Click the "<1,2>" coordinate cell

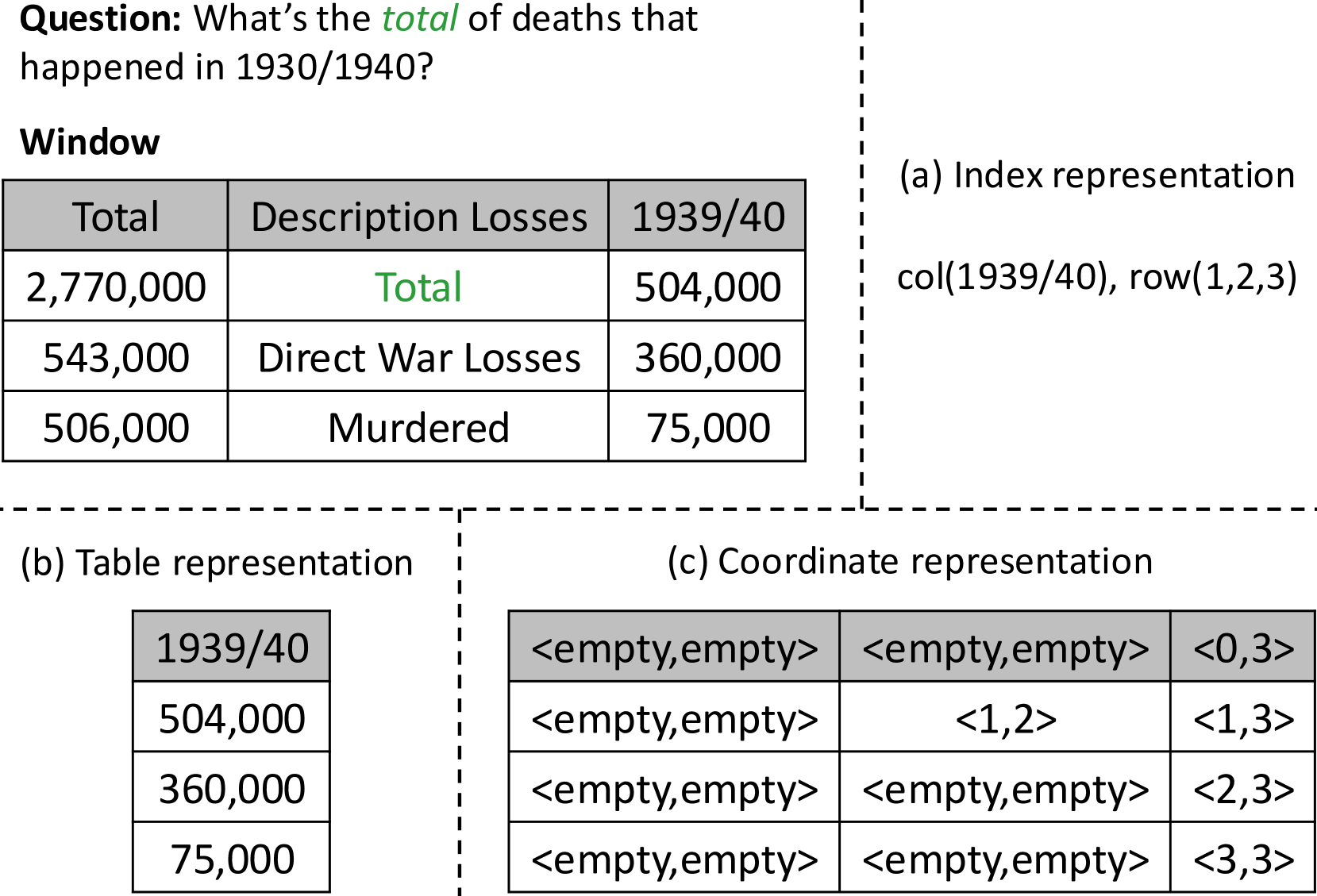tap(1005, 717)
